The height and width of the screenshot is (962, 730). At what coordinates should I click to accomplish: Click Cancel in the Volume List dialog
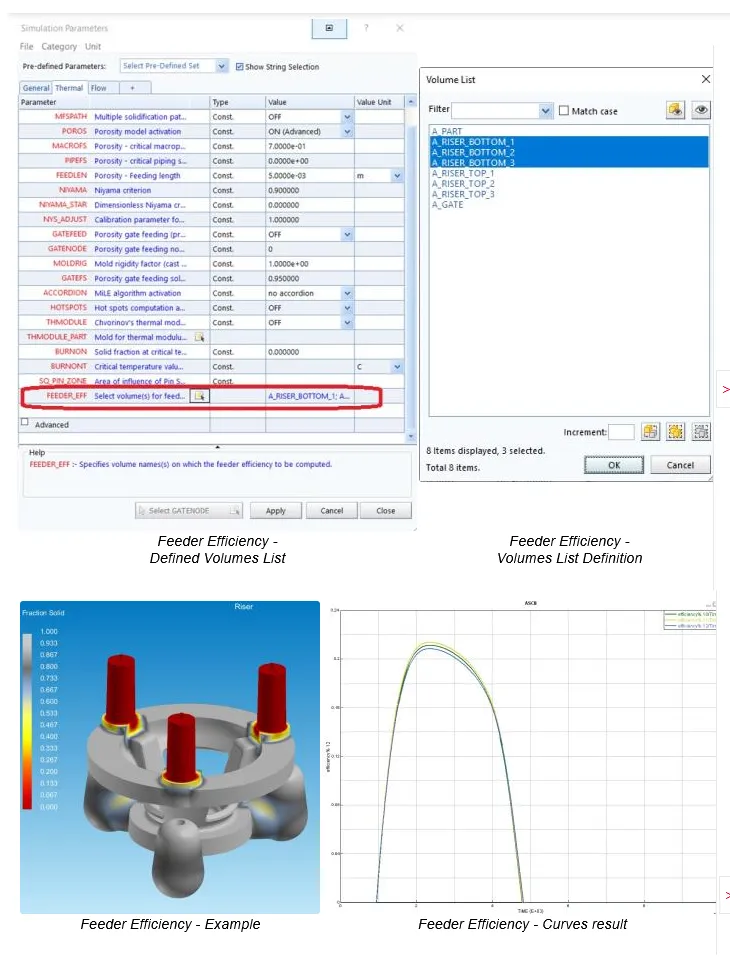[680, 465]
